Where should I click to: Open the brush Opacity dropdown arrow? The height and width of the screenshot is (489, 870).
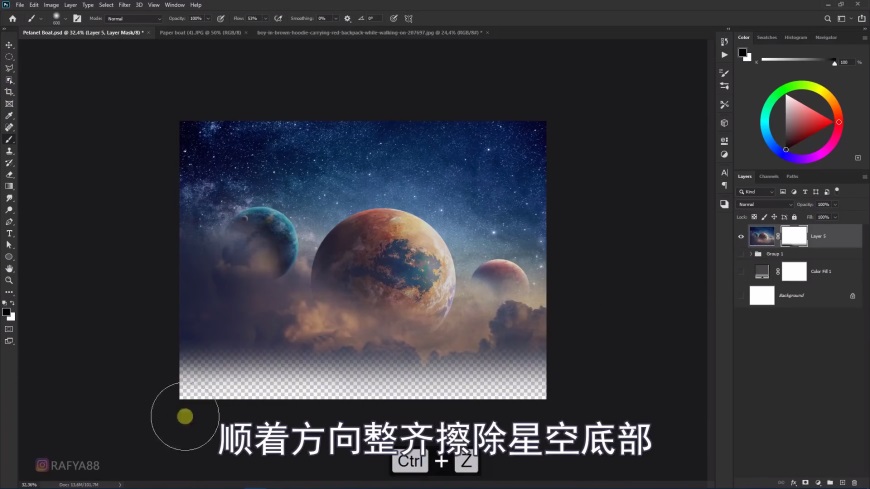click(x=208, y=18)
